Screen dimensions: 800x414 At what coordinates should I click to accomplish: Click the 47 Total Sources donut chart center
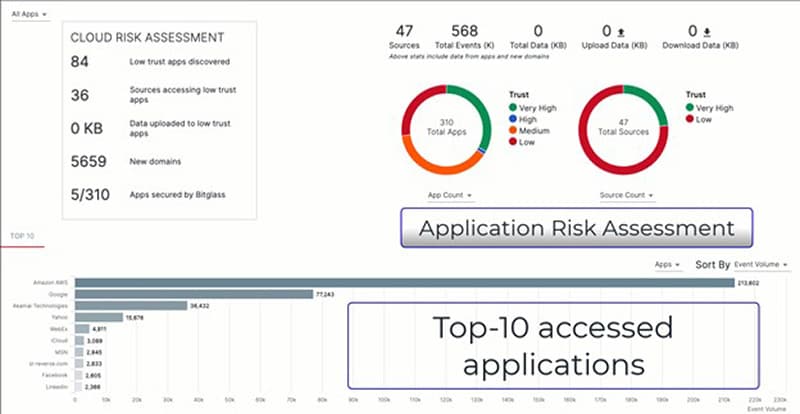(x=623, y=127)
